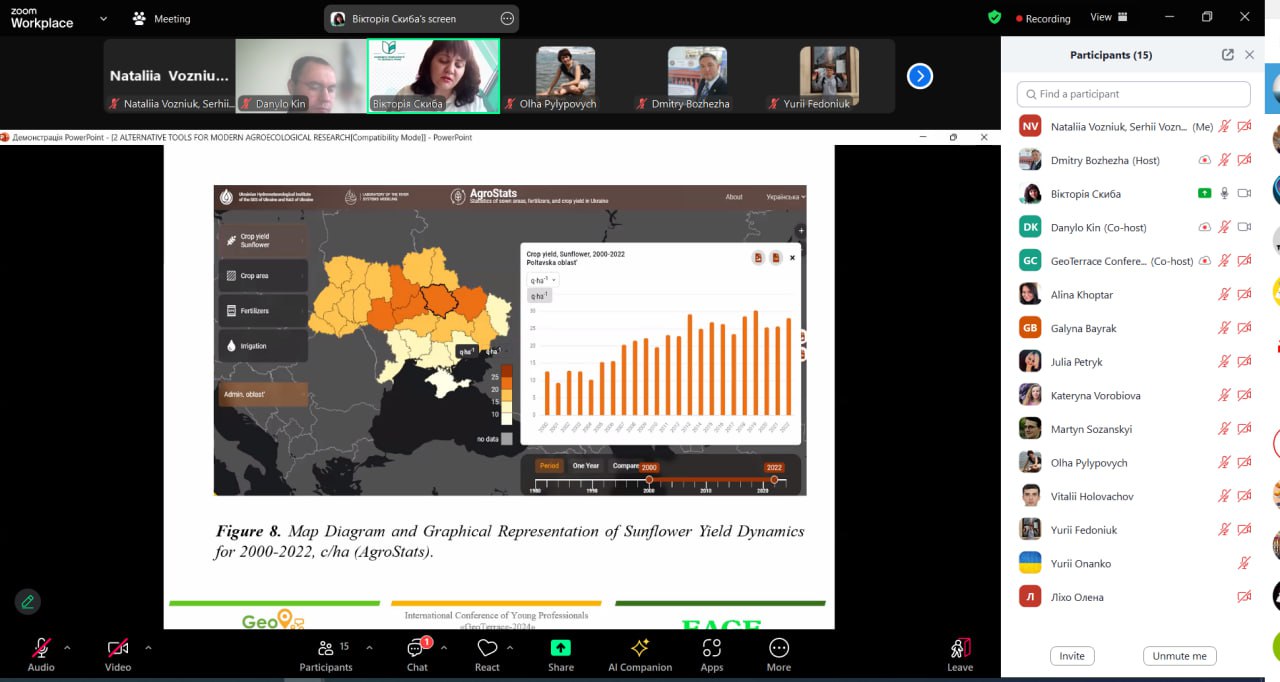1280x682 pixels.
Task: Select Вікторія Скиба video tile
Action: [434, 76]
